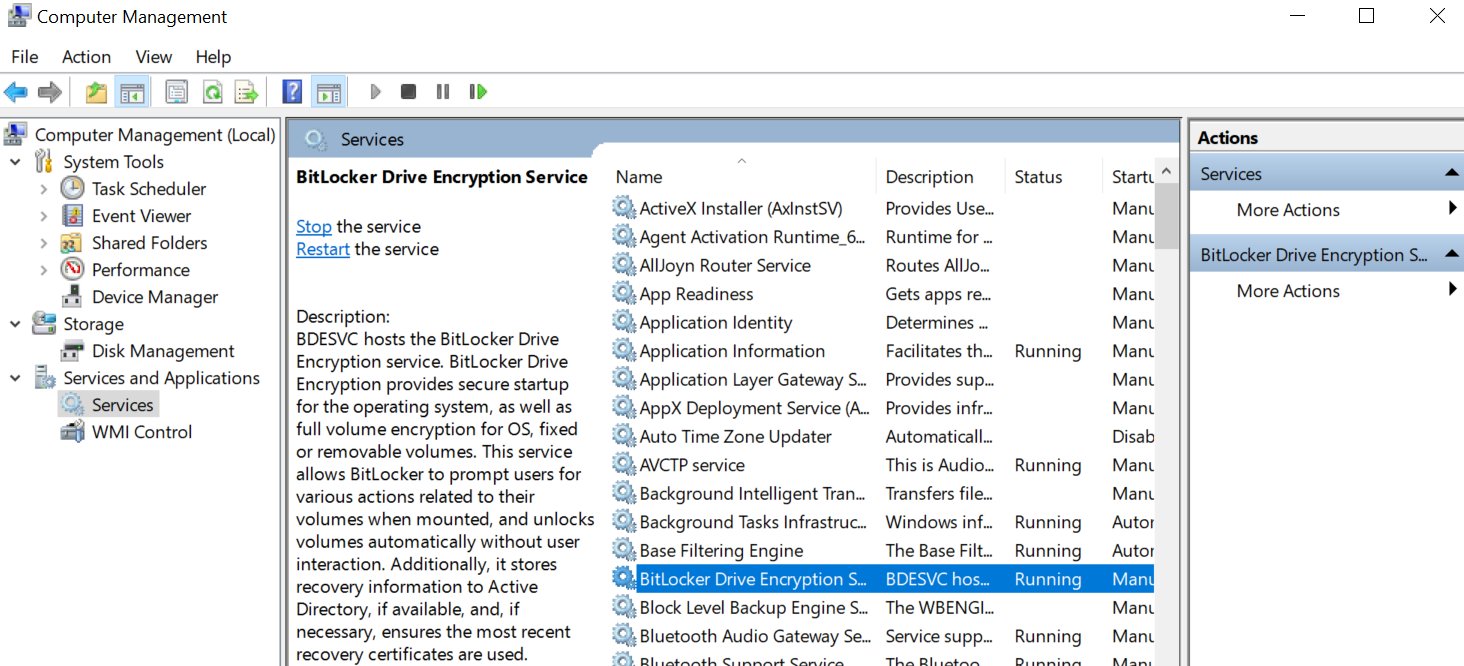Screen dimensions: 1464x666
Task: Expand the Performance node
Action: pos(43,270)
